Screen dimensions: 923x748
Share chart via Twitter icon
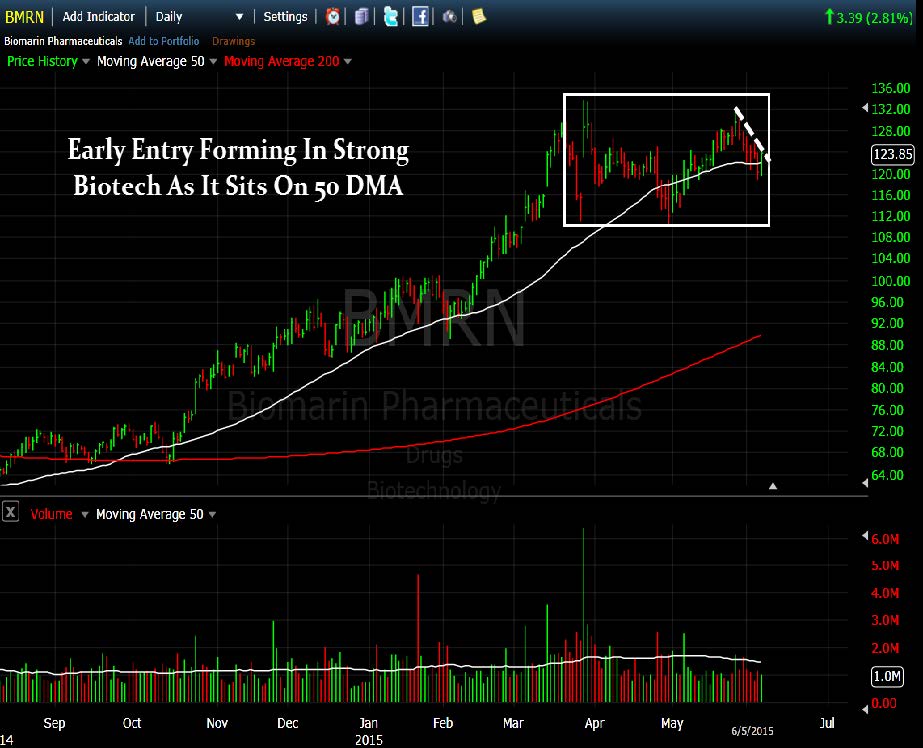tap(390, 16)
